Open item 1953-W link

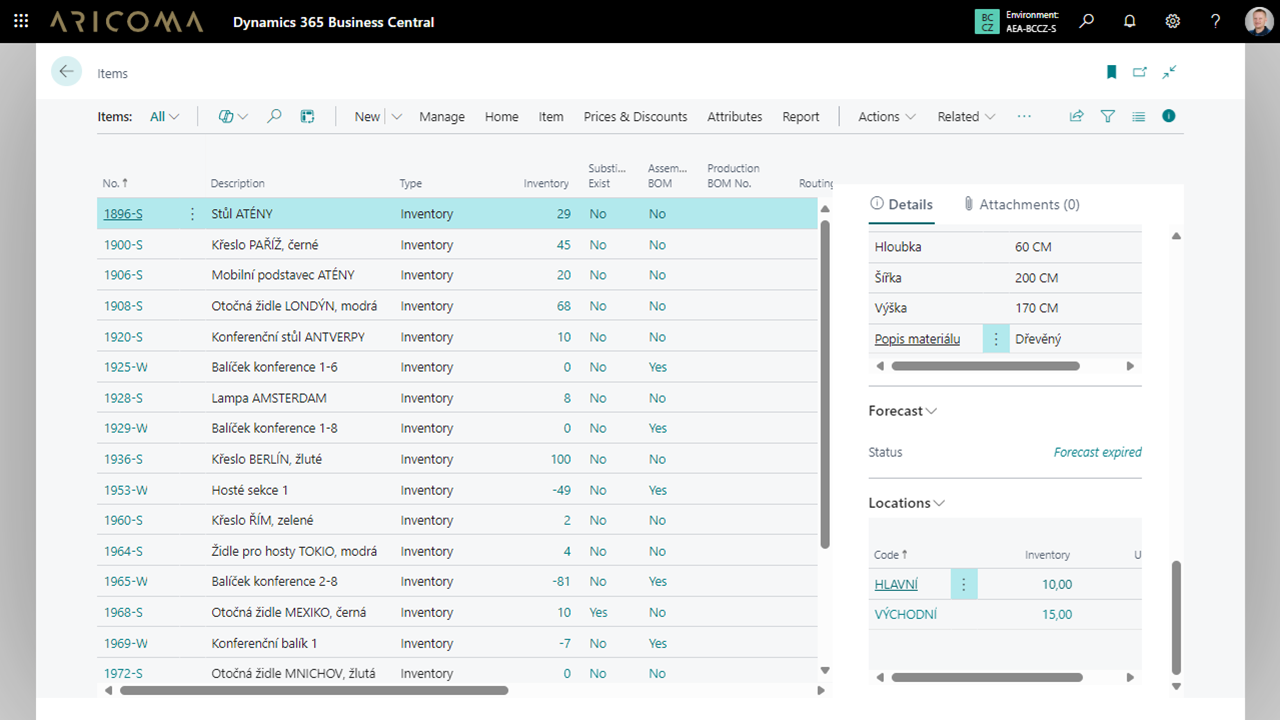click(x=126, y=490)
